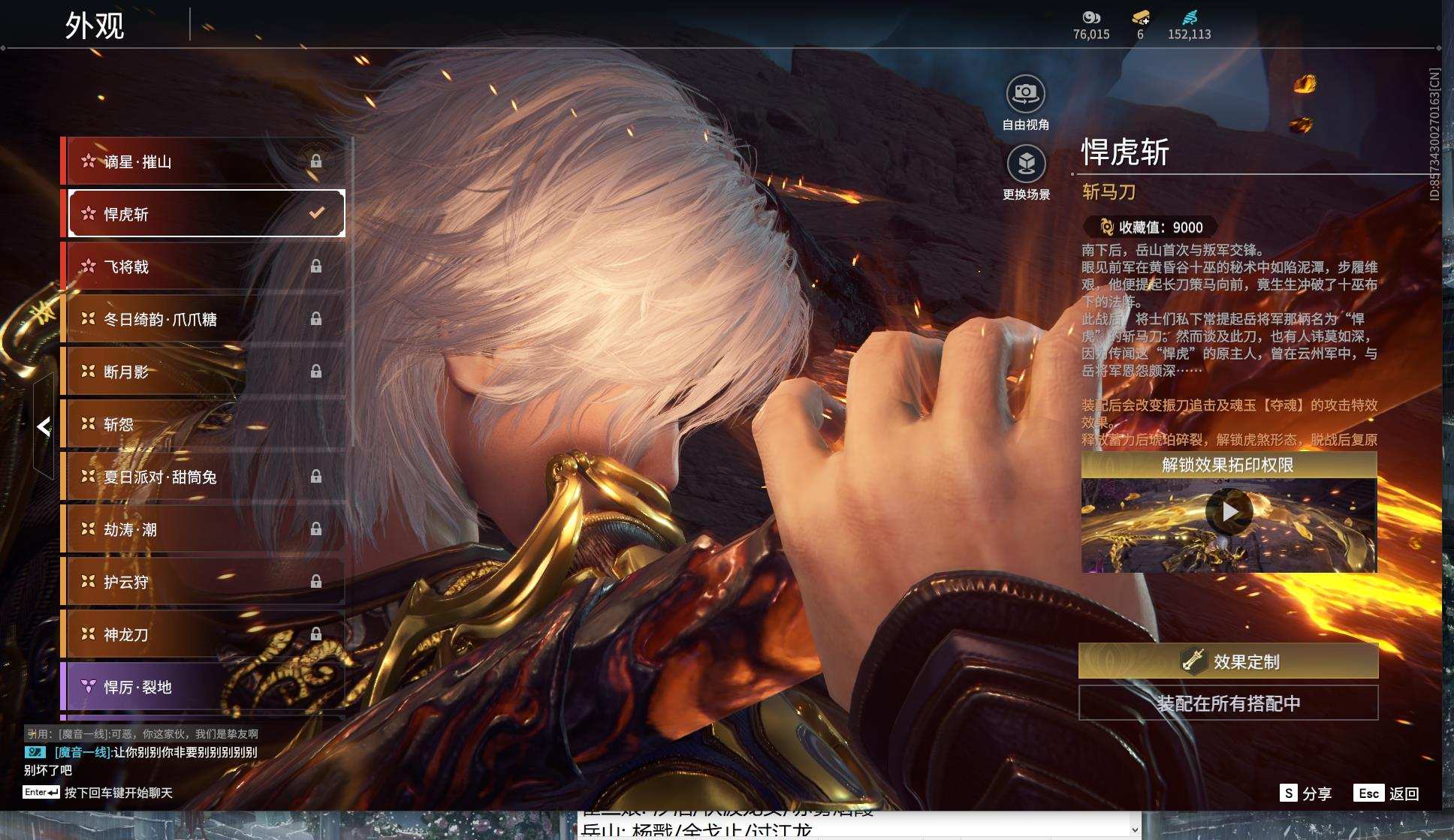Click the lock icon on 护云狩
Viewport: 1454px width, 840px height.
point(316,582)
